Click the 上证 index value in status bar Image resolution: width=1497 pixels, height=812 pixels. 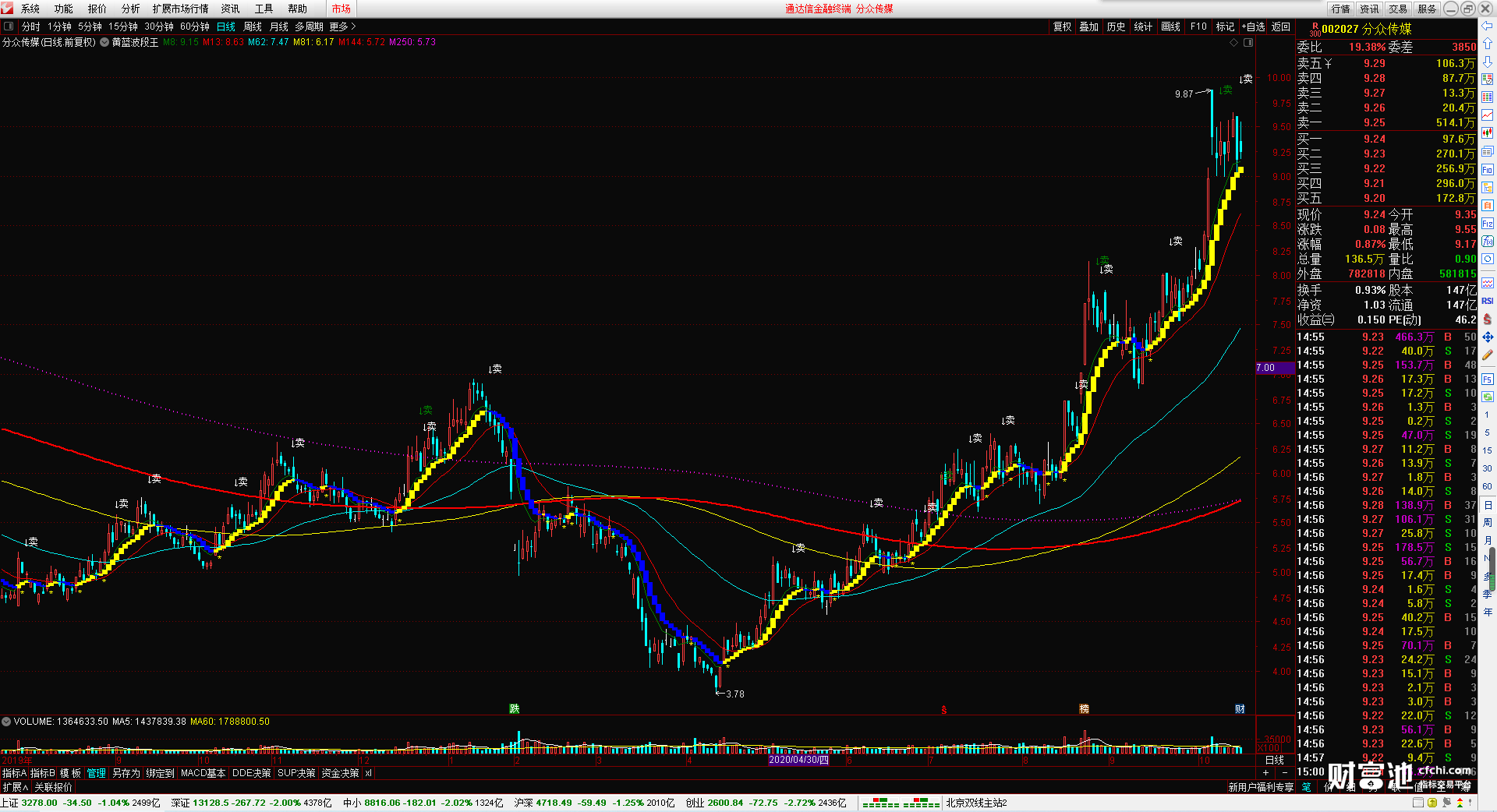(x=40, y=803)
